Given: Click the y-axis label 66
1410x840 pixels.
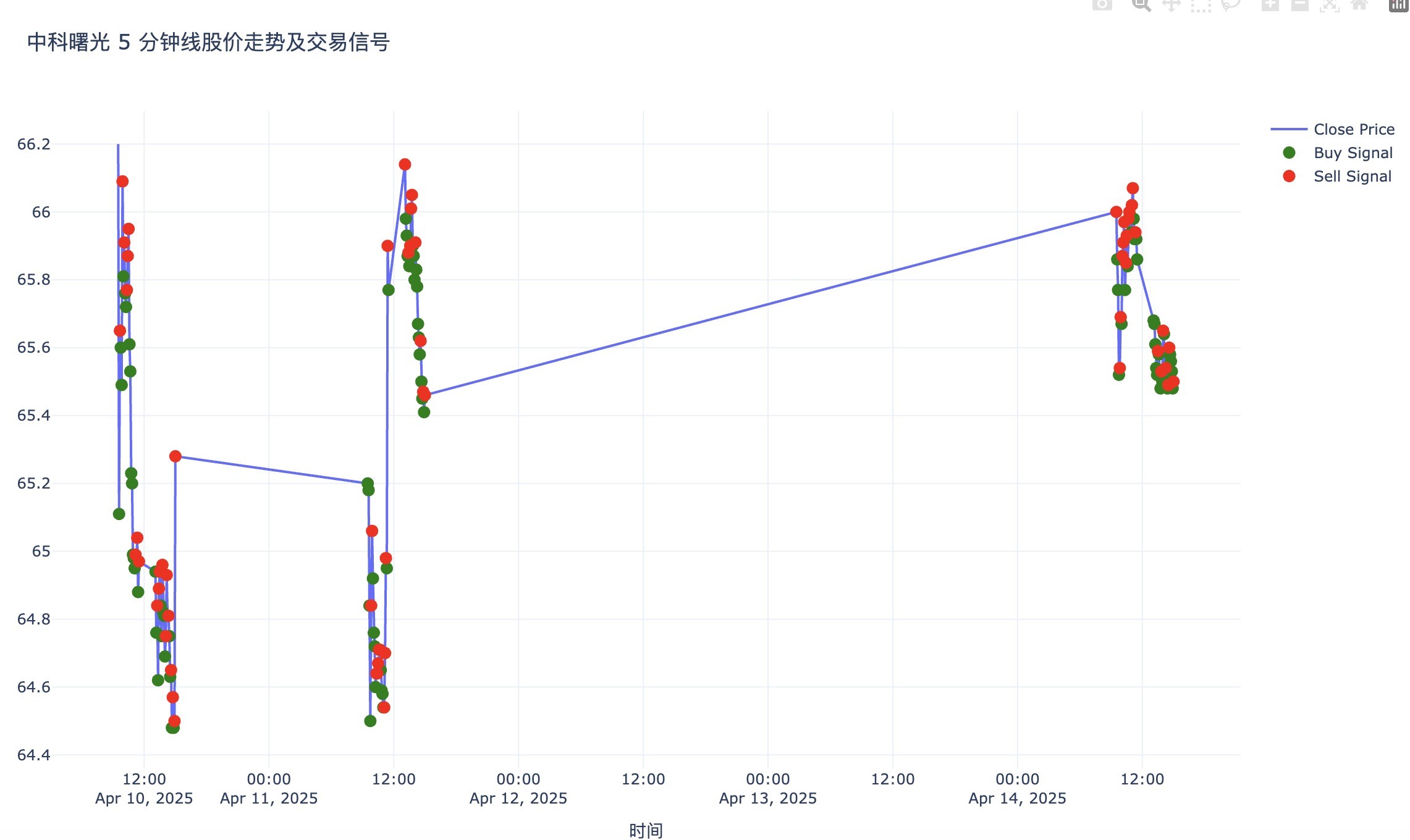Looking at the screenshot, I should 41,212.
